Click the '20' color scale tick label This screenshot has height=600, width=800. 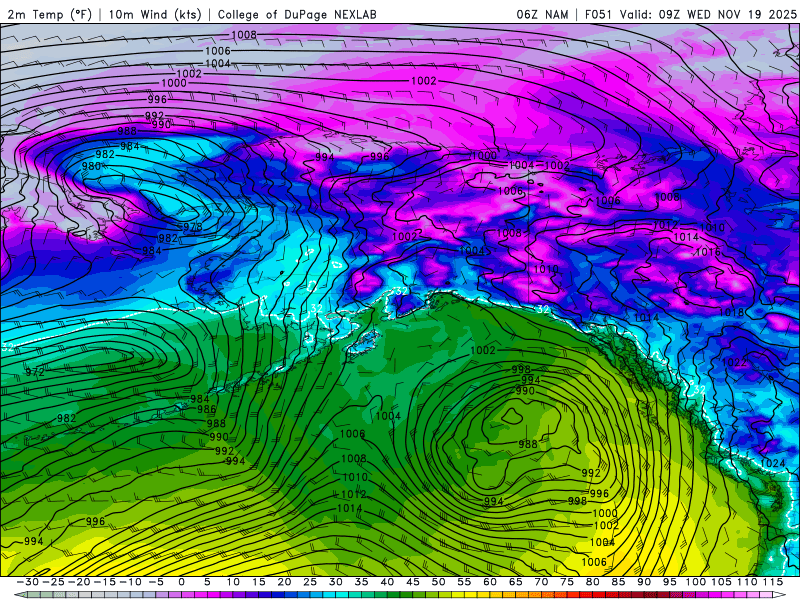click(284, 582)
